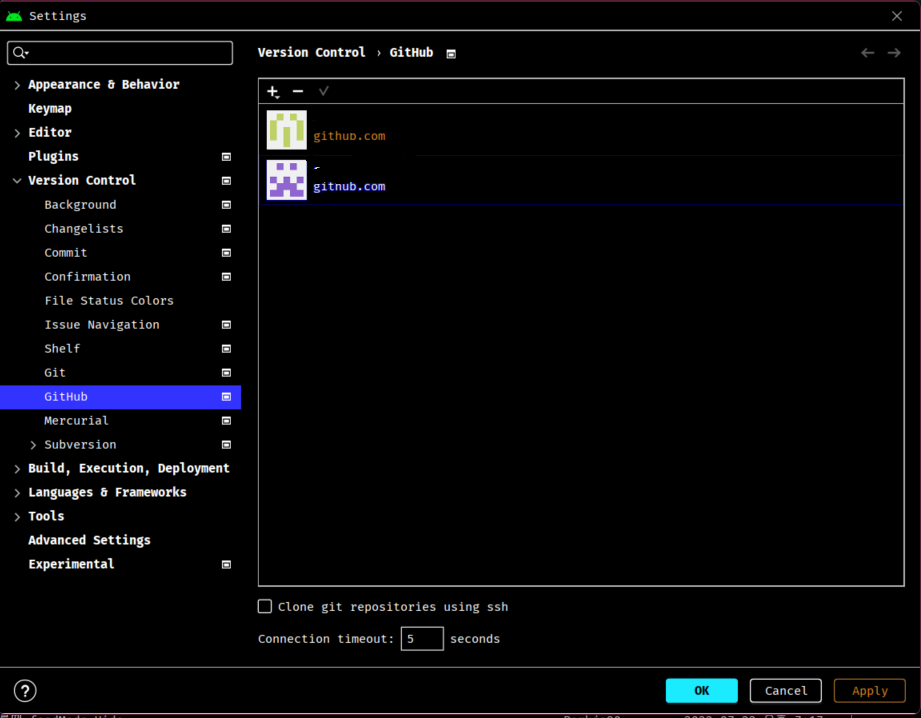
Task: Open Changelists settings page
Action: point(84,229)
